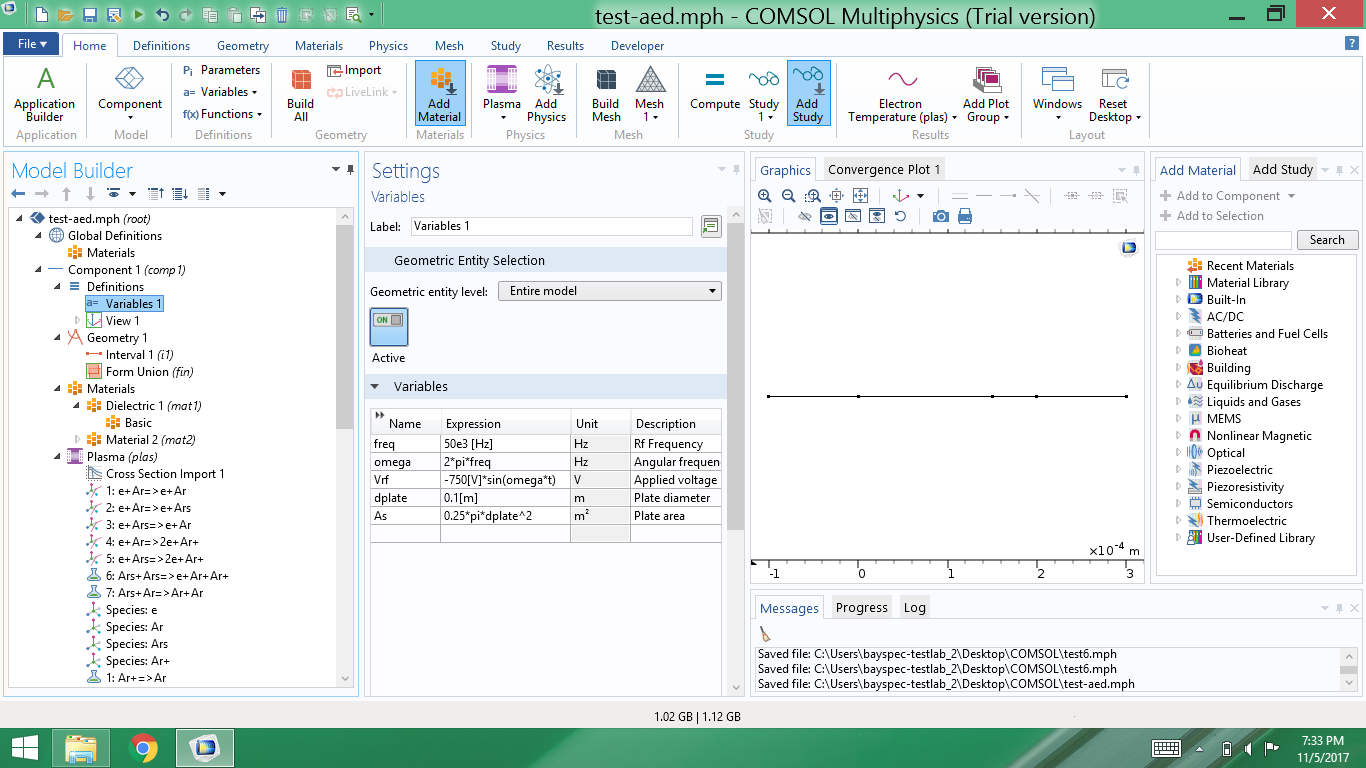Select Cross Section Import 1 node
Screen dimensions: 1366x768
point(155,474)
